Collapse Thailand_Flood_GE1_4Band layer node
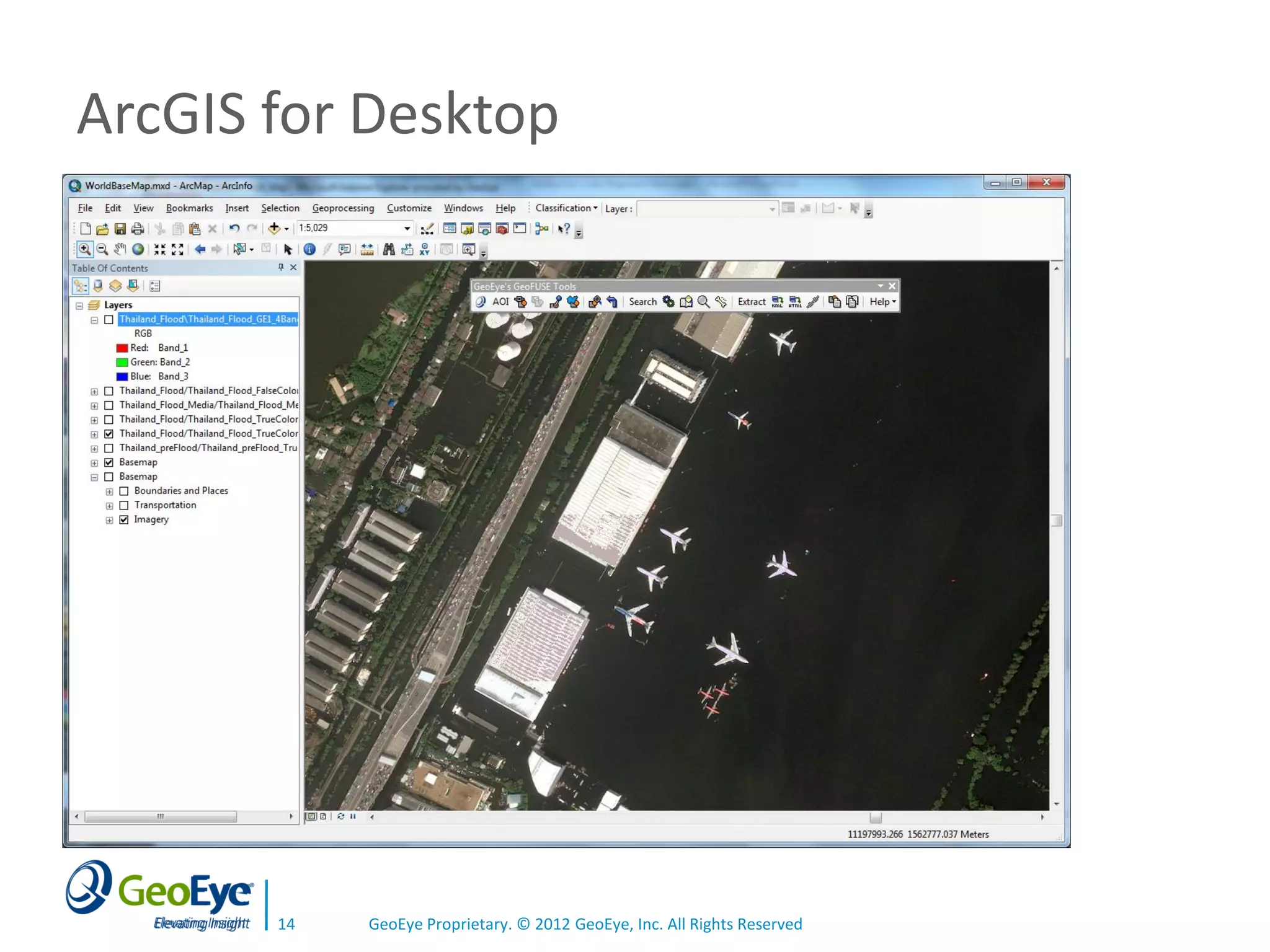 click(94, 320)
